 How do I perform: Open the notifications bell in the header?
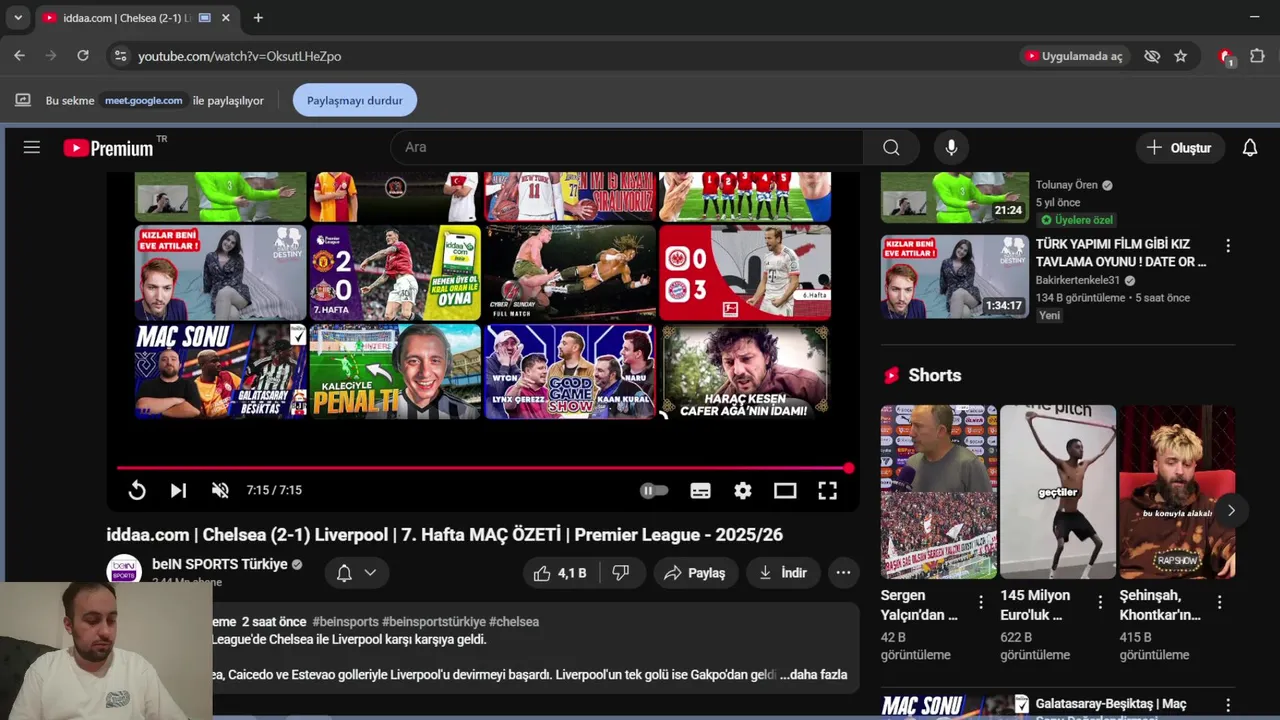coord(1249,148)
